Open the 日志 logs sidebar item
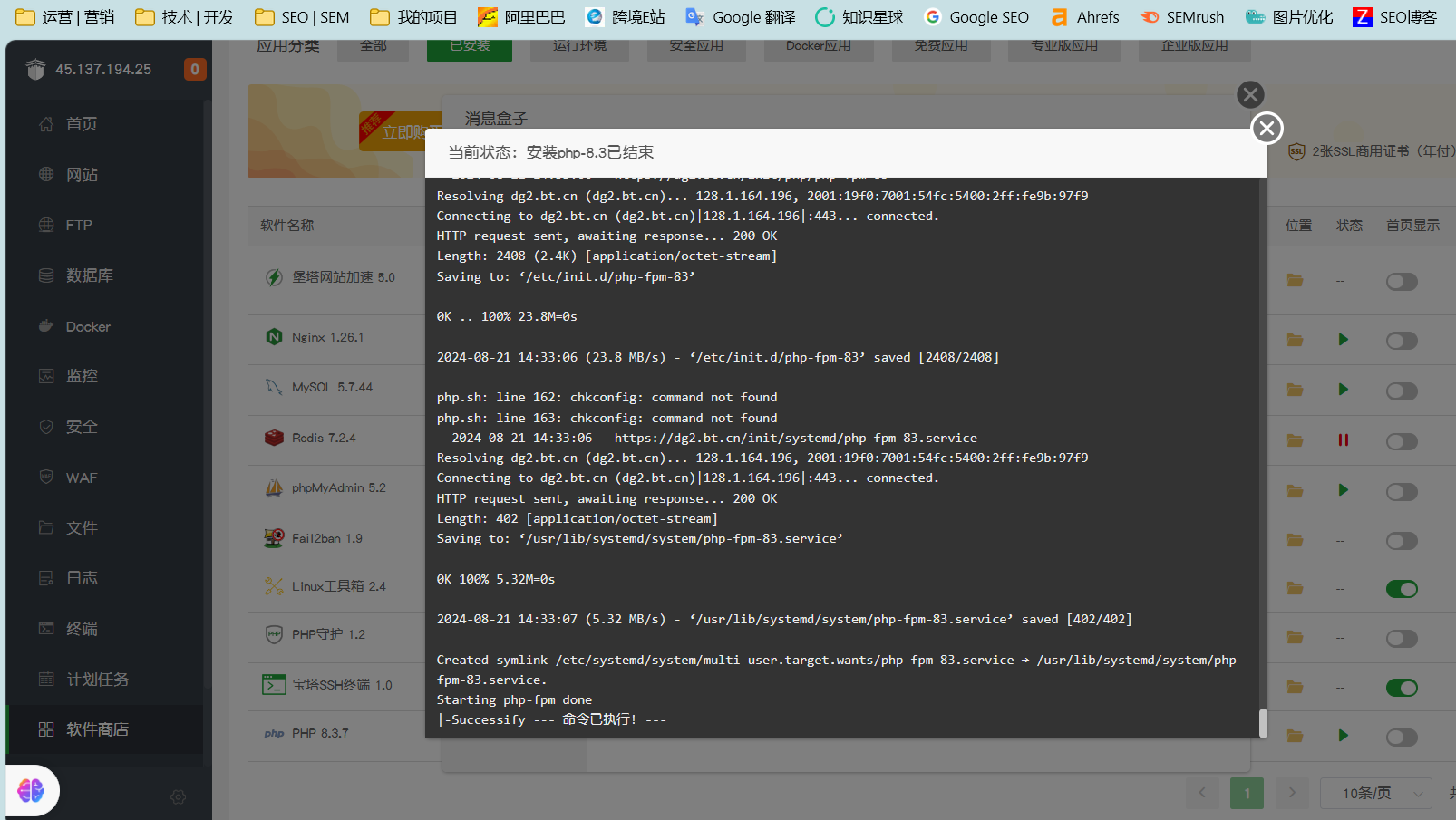 [104, 578]
